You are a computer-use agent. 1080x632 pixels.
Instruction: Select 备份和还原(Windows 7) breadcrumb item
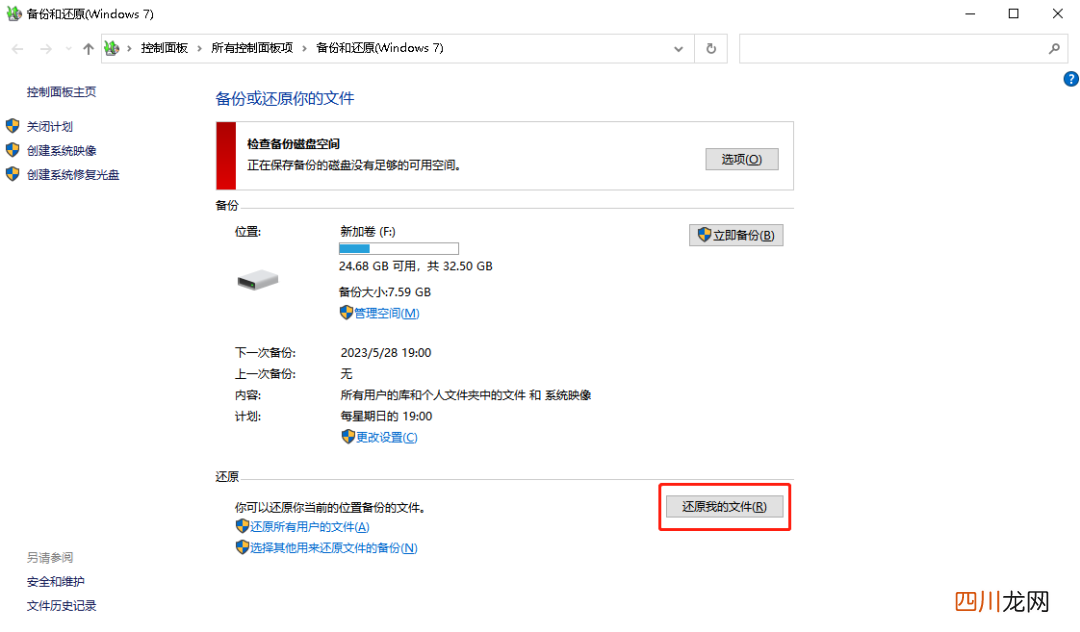click(380, 48)
